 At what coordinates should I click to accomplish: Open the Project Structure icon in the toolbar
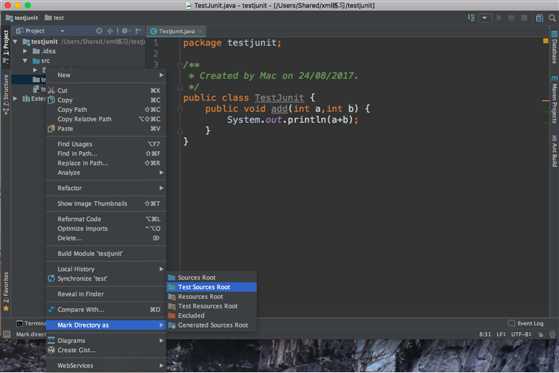[539, 18]
